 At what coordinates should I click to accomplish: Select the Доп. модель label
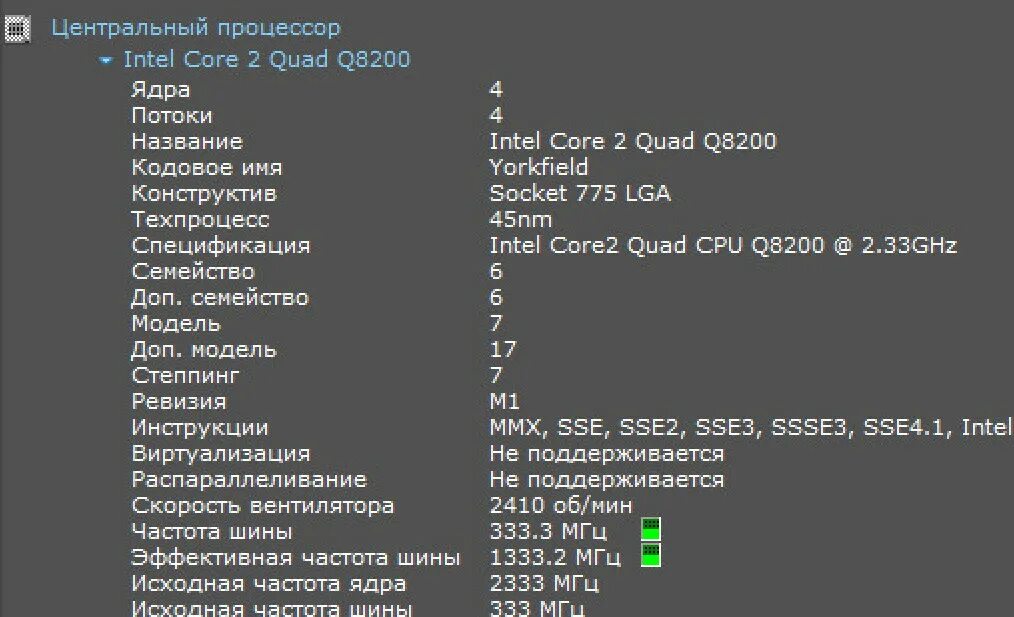[204, 350]
